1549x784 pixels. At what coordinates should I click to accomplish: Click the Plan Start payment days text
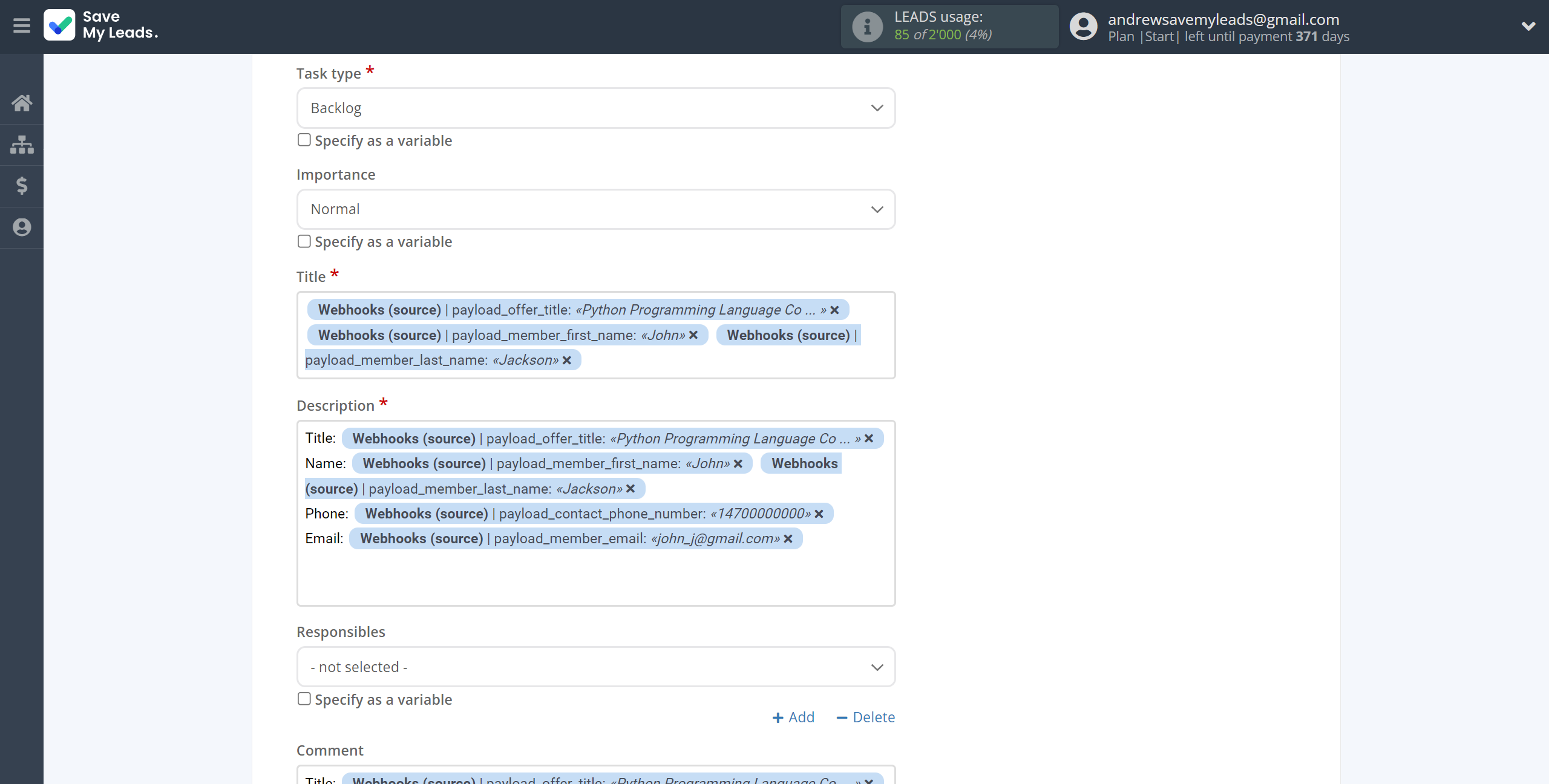click(1228, 36)
